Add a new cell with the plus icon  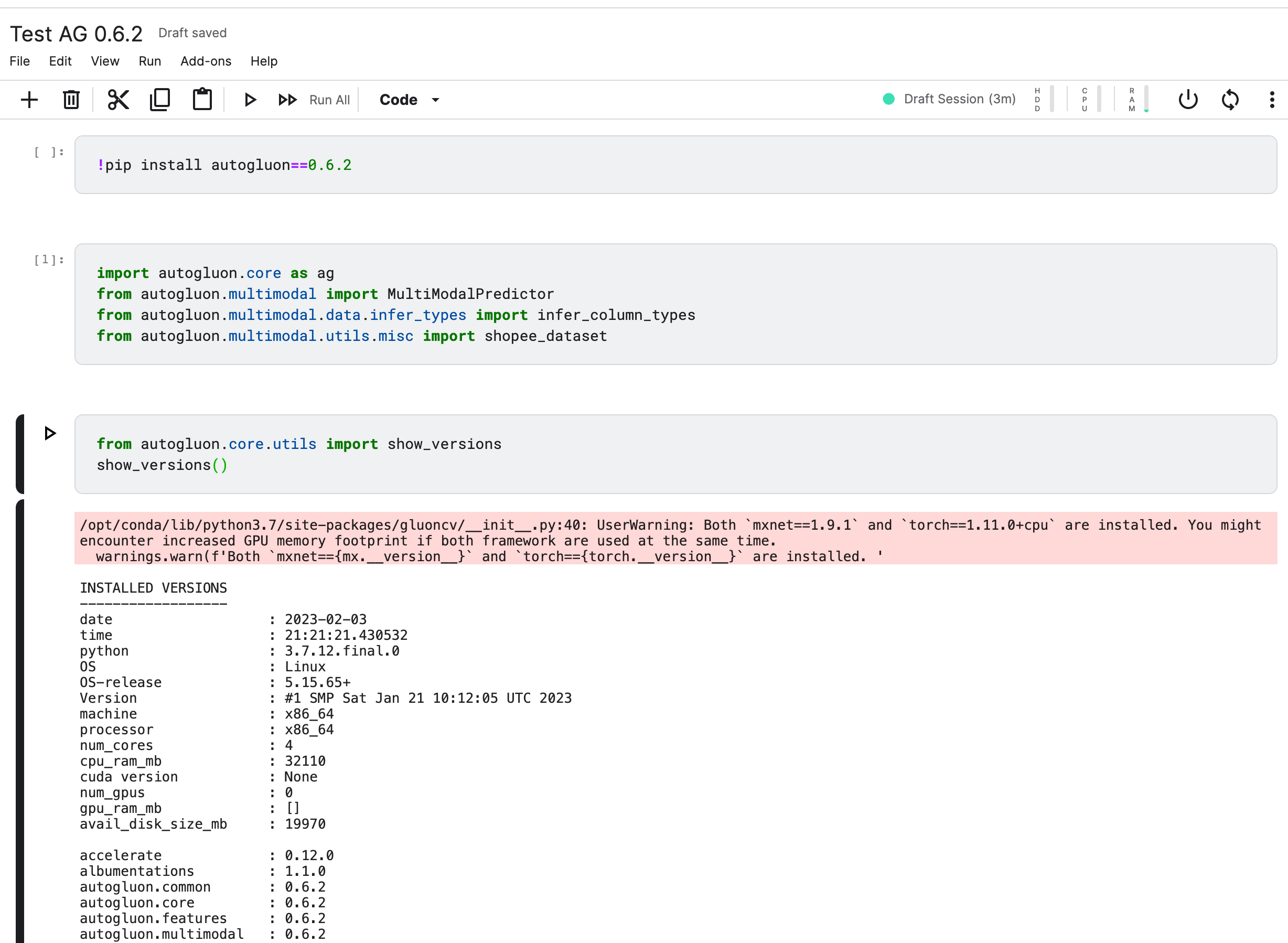[x=29, y=99]
